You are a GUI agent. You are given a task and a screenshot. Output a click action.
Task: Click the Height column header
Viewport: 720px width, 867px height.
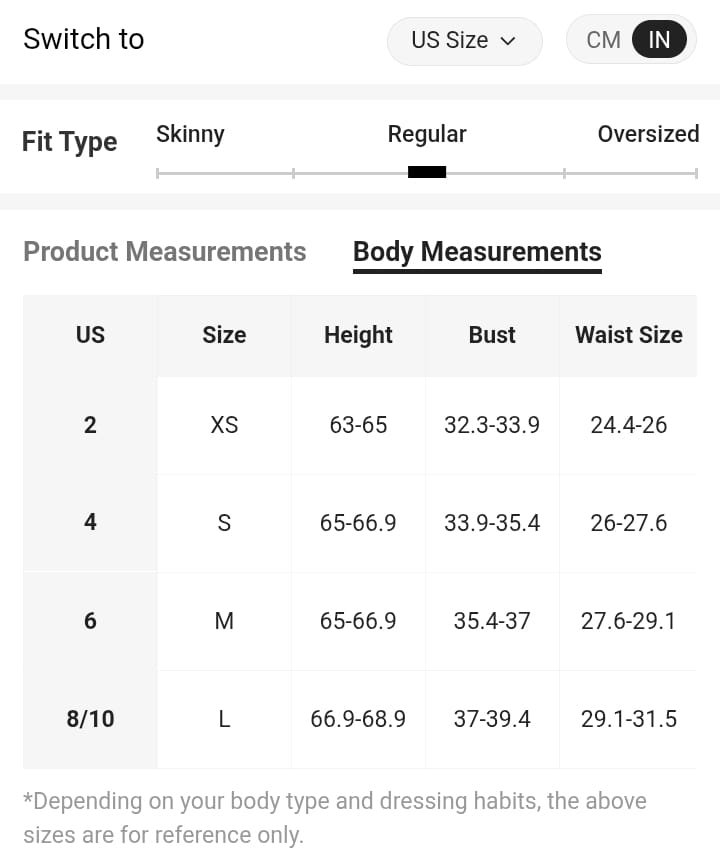pyautogui.click(x=358, y=335)
